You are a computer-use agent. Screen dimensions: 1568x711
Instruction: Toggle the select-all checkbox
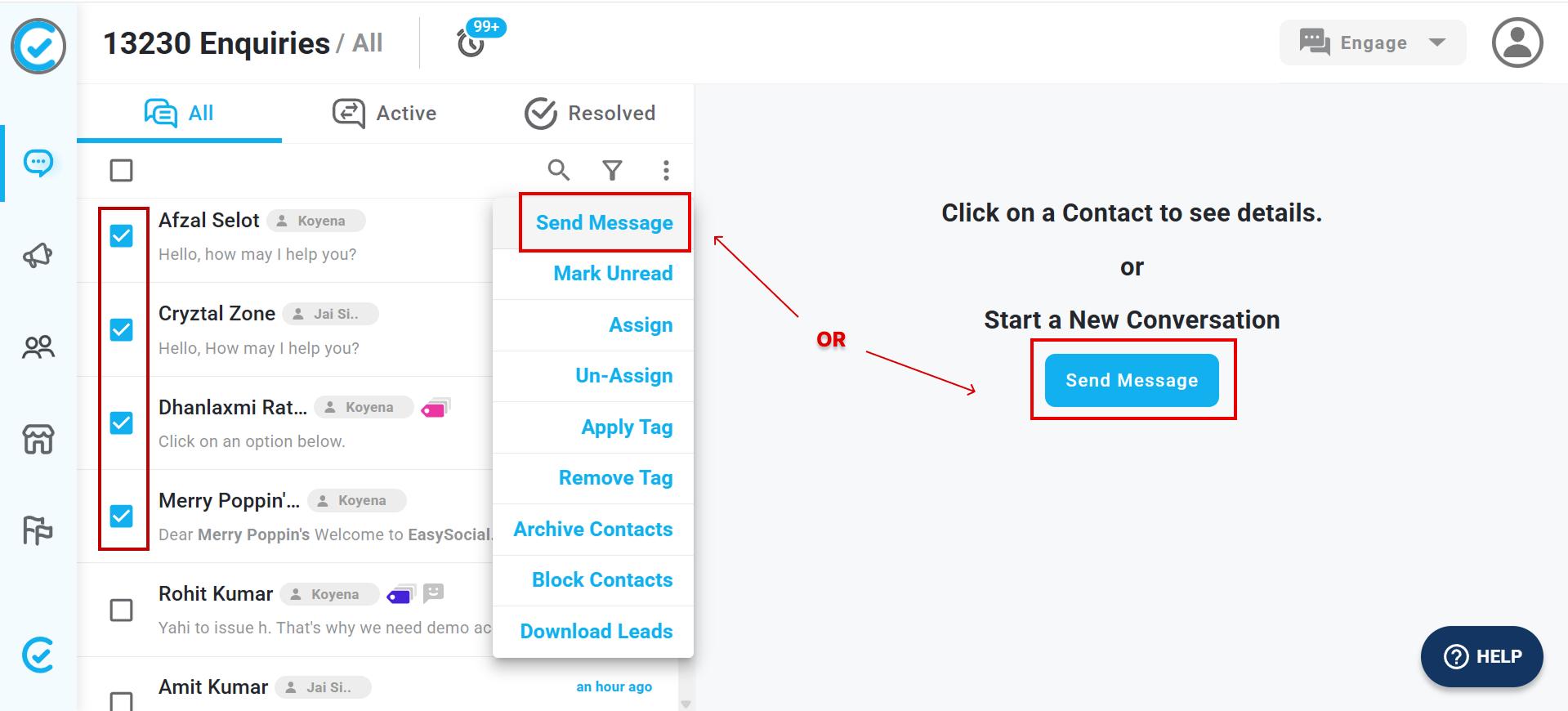tap(122, 170)
